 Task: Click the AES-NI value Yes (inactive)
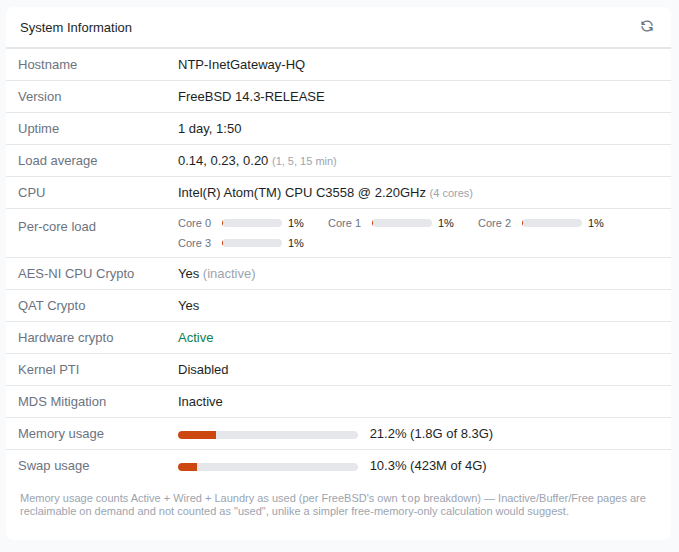[x=217, y=274]
